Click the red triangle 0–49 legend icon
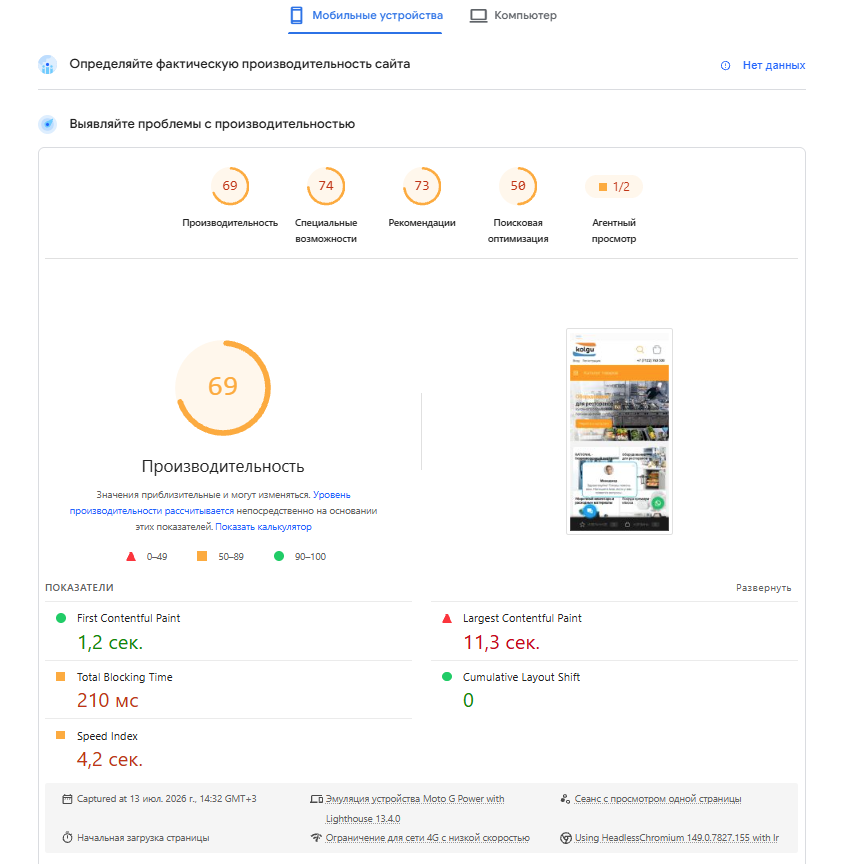The height and width of the screenshot is (864, 845). pos(131,557)
